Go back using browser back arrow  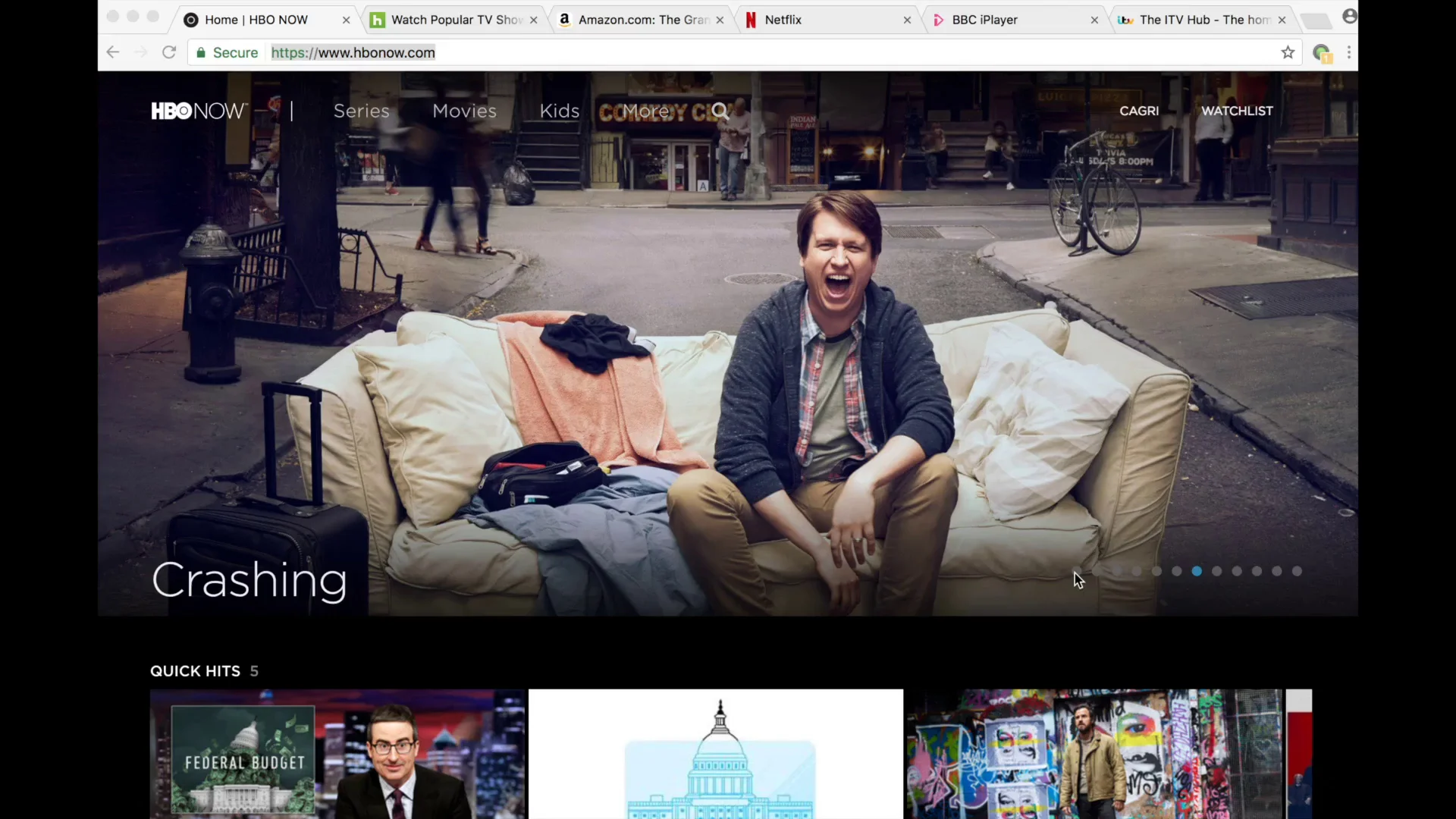pyautogui.click(x=113, y=52)
